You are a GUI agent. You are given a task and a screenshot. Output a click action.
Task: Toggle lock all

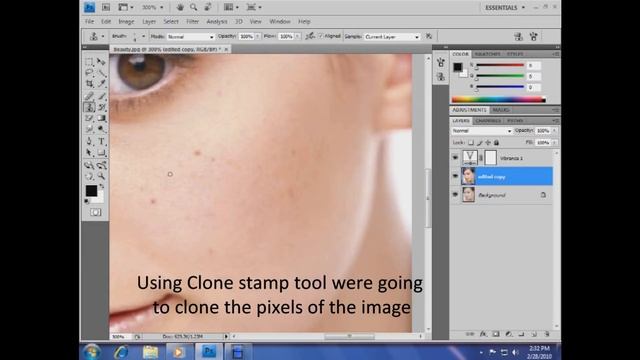tap(496, 142)
